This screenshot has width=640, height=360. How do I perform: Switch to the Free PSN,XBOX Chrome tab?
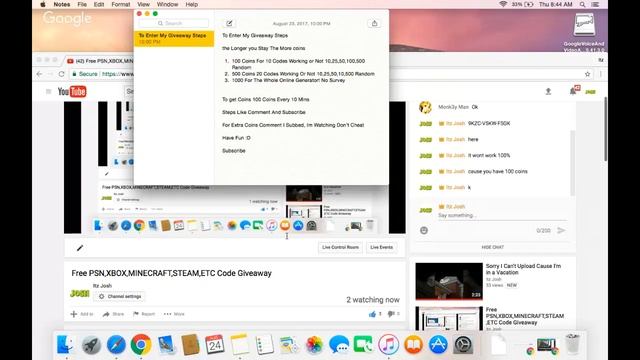point(100,61)
